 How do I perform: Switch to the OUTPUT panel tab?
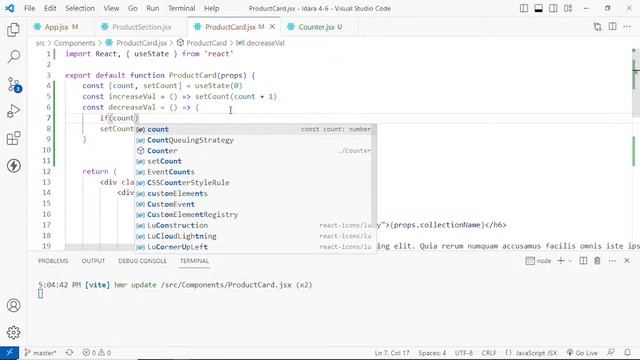93,261
